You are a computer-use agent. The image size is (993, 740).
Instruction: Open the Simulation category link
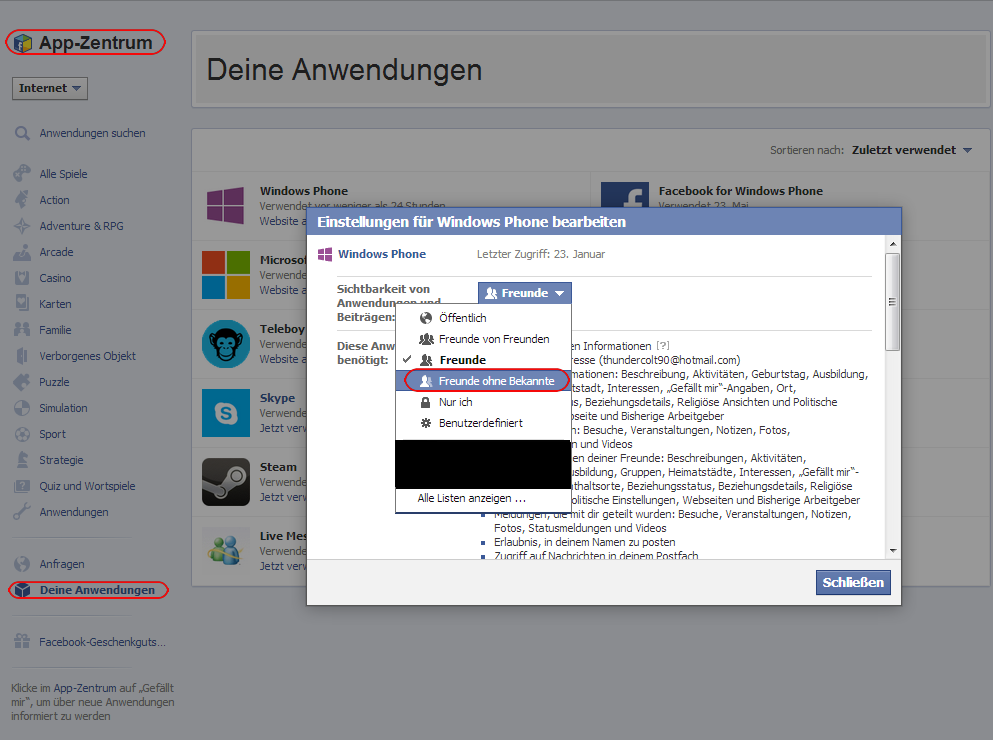pos(63,408)
